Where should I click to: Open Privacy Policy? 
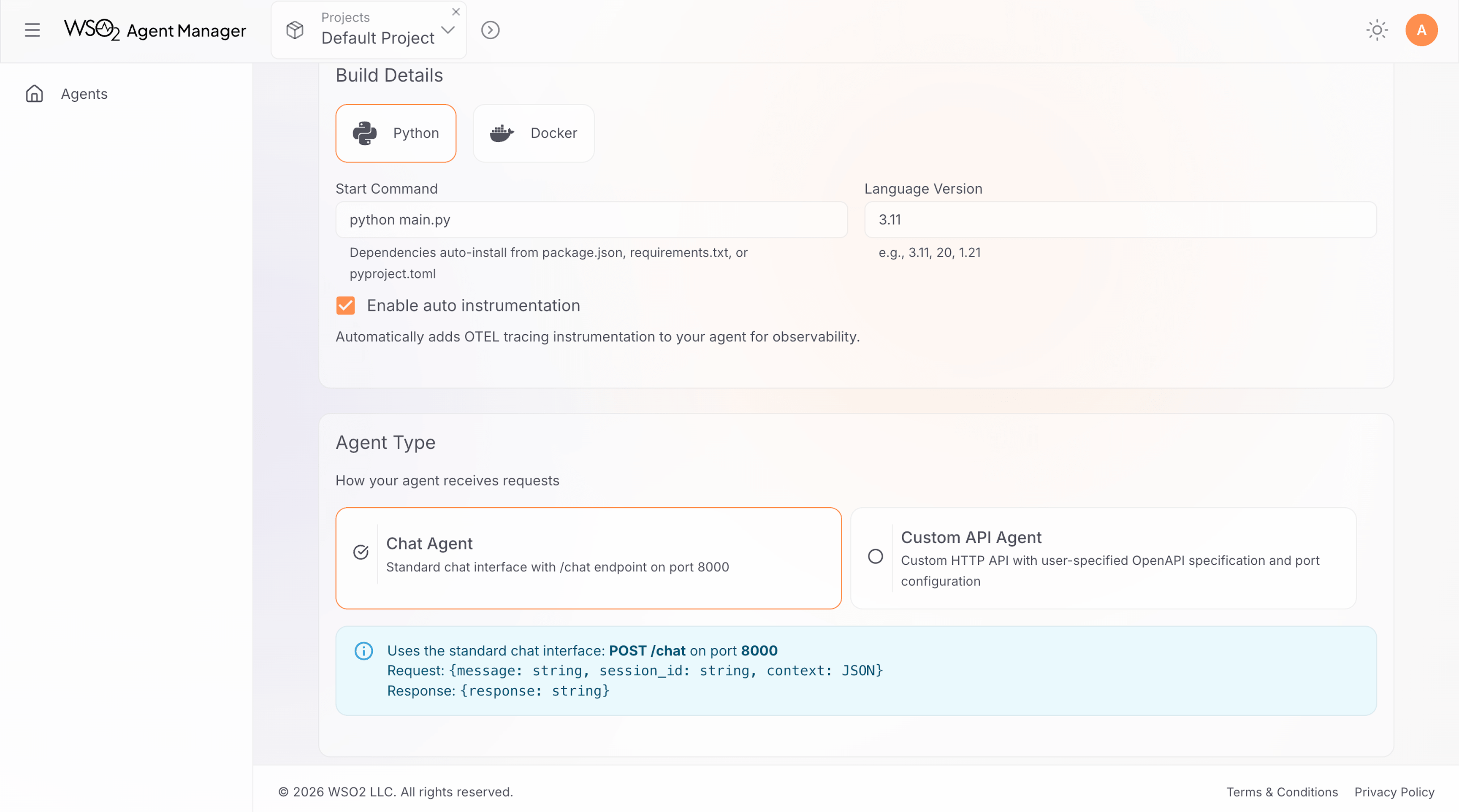[x=1394, y=792]
